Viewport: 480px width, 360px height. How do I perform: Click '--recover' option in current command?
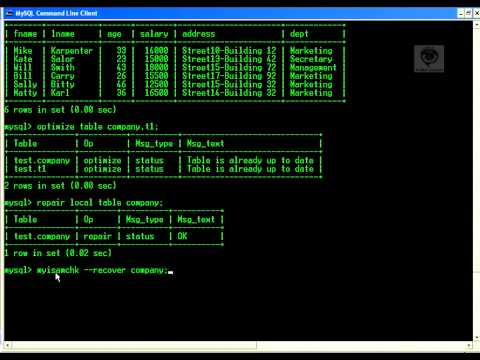click(105, 270)
